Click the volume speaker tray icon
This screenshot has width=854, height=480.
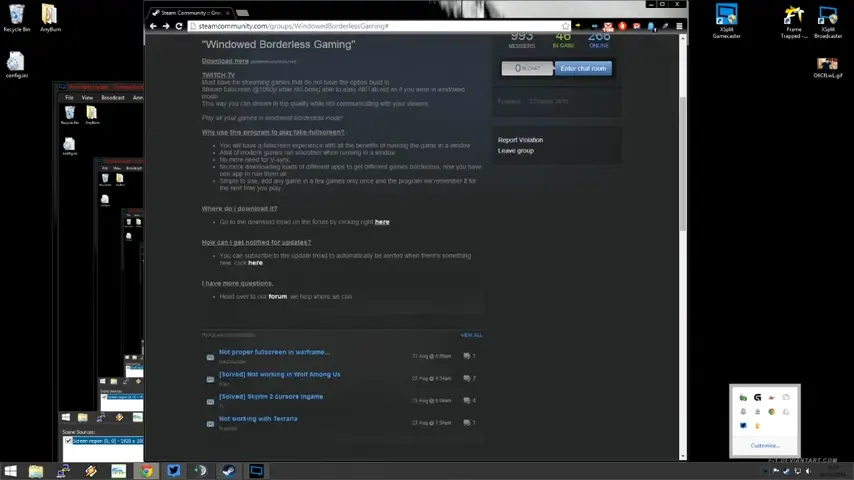coord(808,471)
